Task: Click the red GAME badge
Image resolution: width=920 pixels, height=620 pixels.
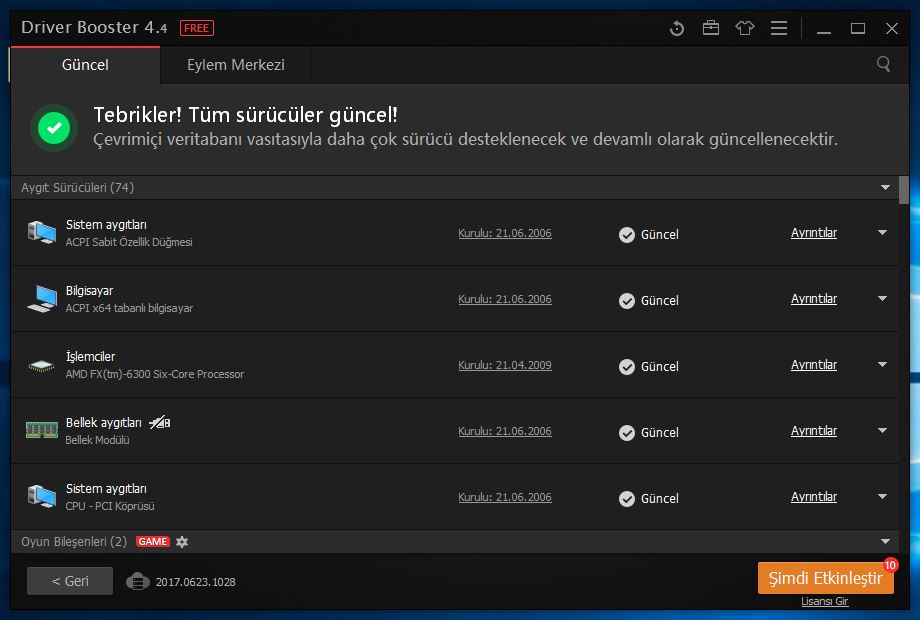Action: [x=153, y=541]
